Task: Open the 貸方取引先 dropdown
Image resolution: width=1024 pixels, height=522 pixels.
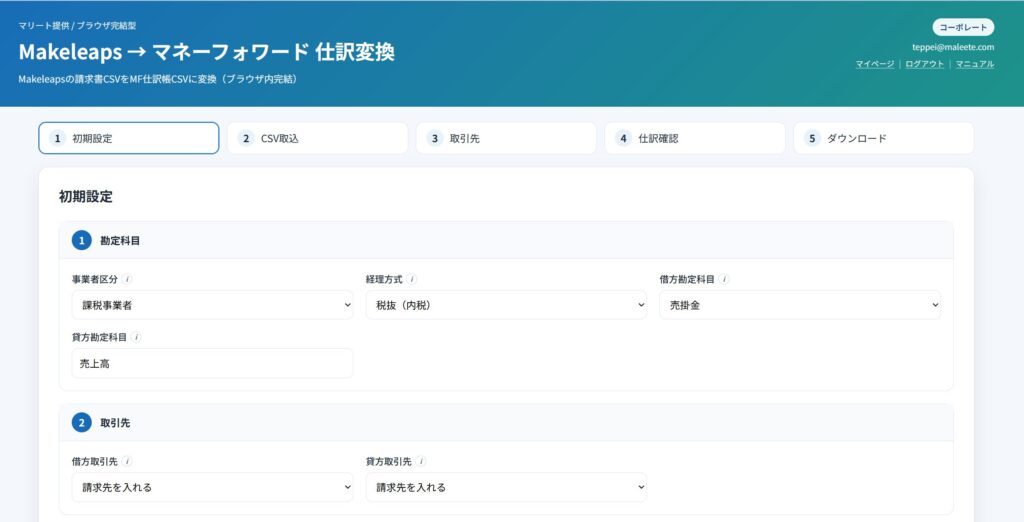Action: [506, 487]
